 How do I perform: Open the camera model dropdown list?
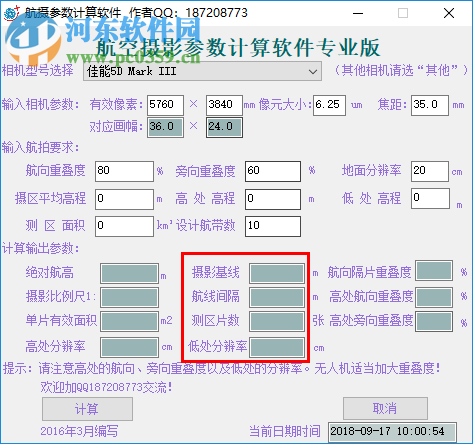point(202,71)
